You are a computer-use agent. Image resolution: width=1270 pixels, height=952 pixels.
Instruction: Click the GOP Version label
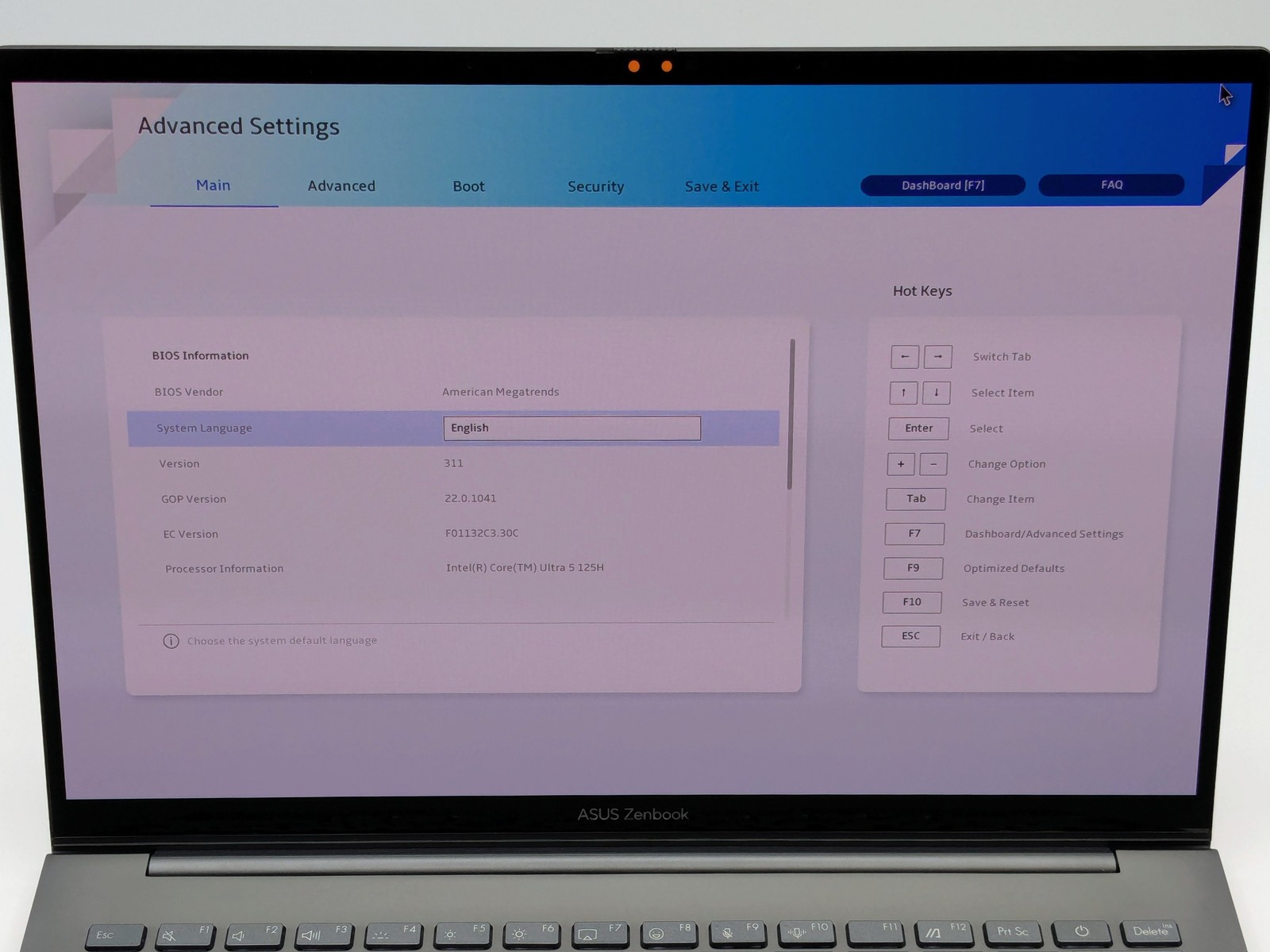(194, 499)
